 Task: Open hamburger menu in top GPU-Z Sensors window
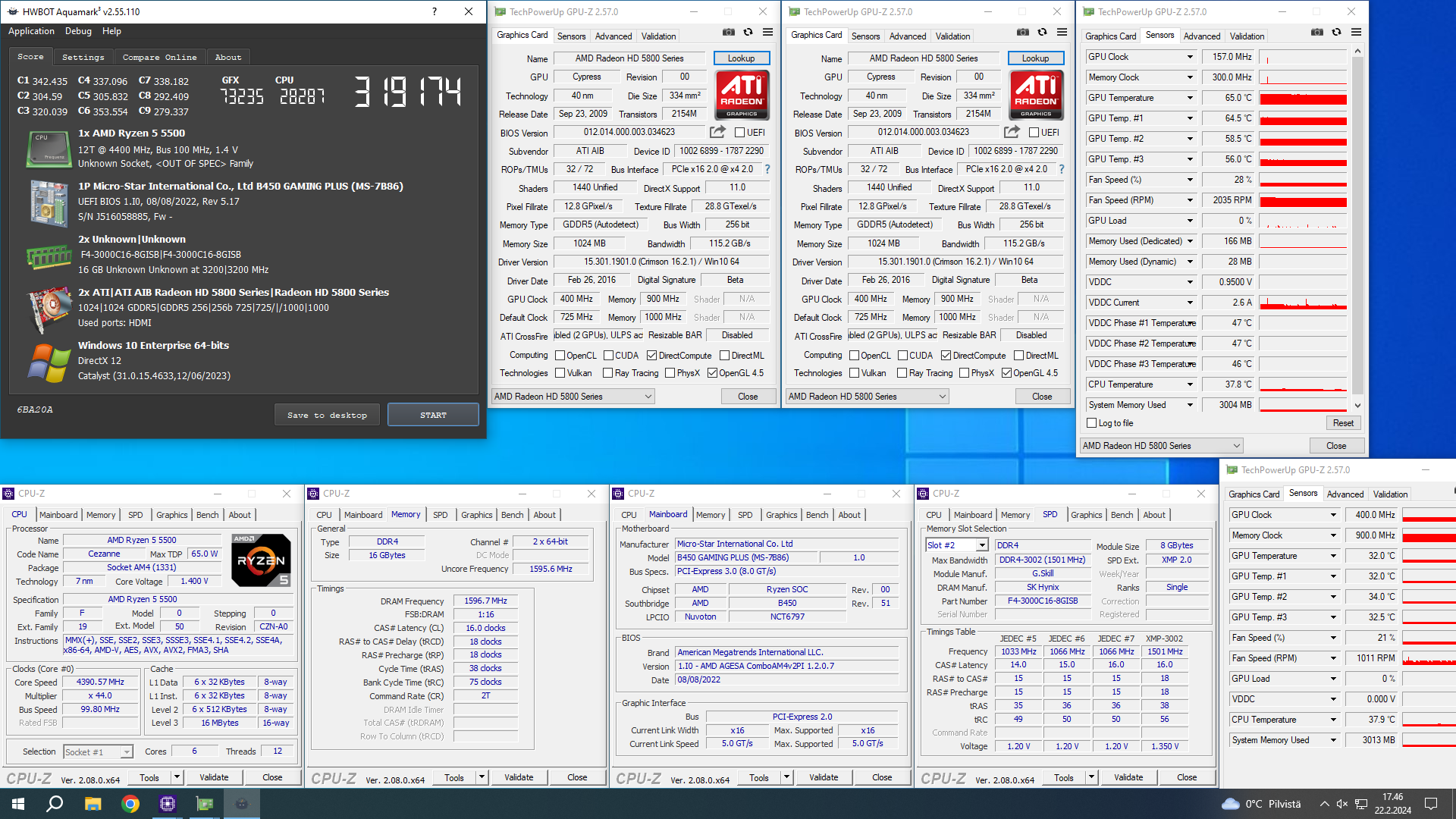(x=1356, y=33)
